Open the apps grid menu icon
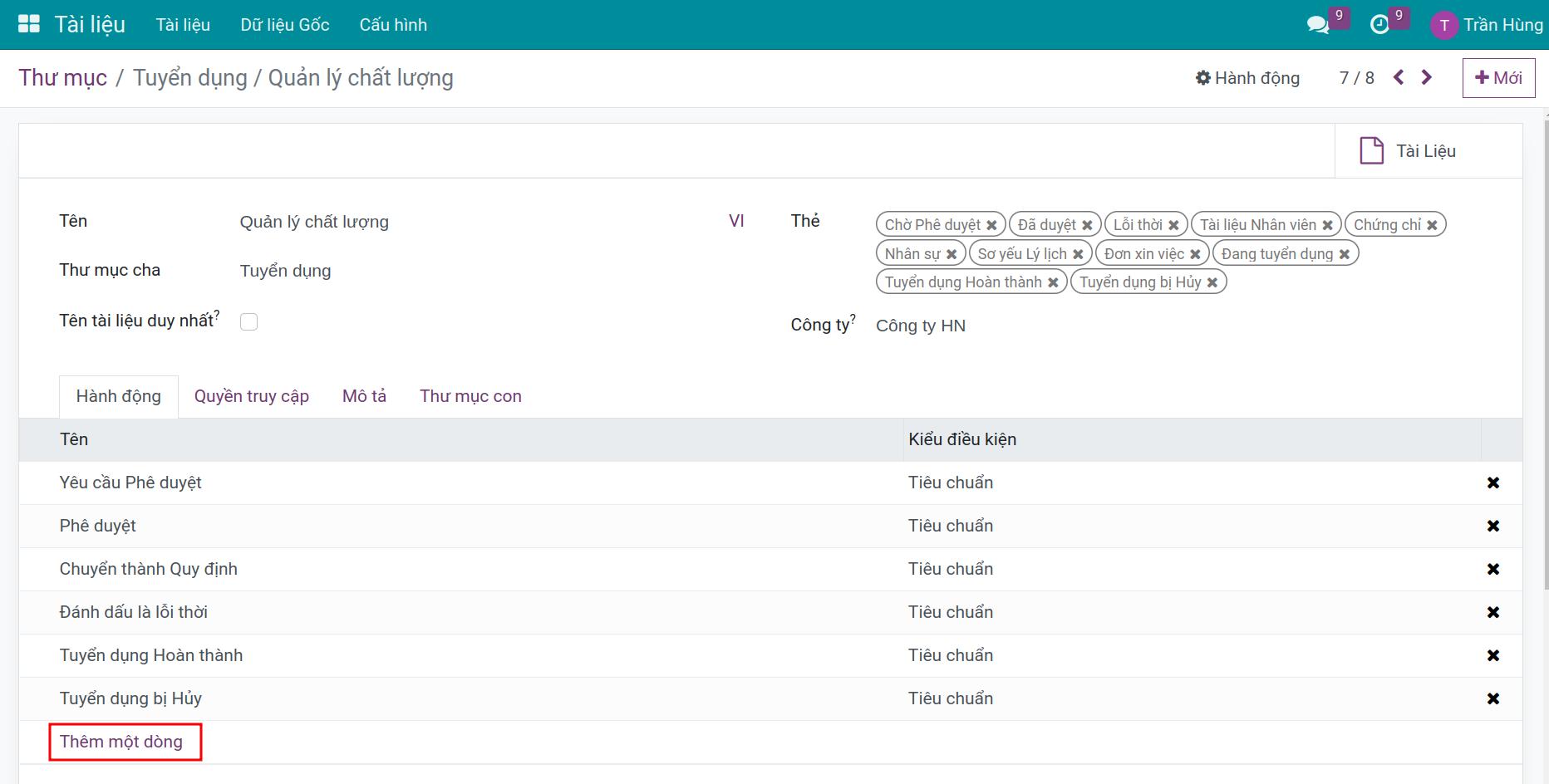This screenshot has width=1549, height=784. [x=29, y=24]
